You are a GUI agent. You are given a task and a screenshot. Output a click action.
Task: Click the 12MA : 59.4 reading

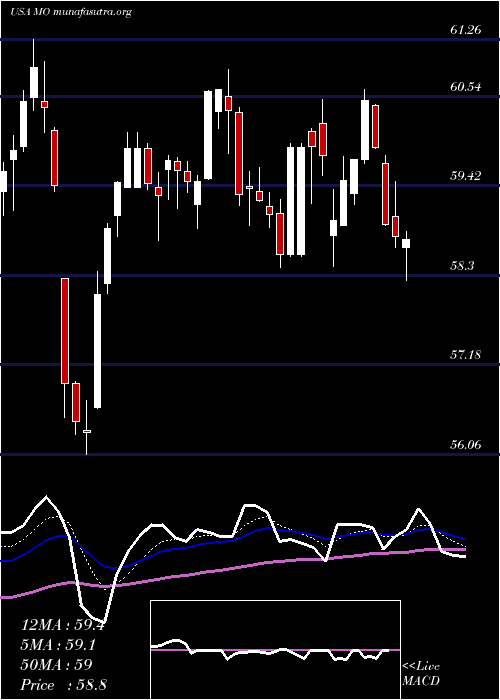(x=62, y=625)
